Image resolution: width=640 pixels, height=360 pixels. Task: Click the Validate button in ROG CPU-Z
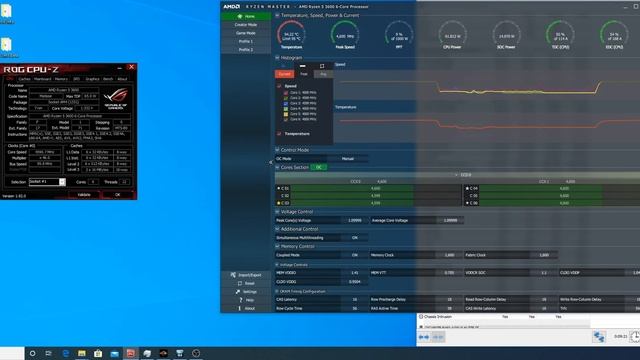pos(84,195)
